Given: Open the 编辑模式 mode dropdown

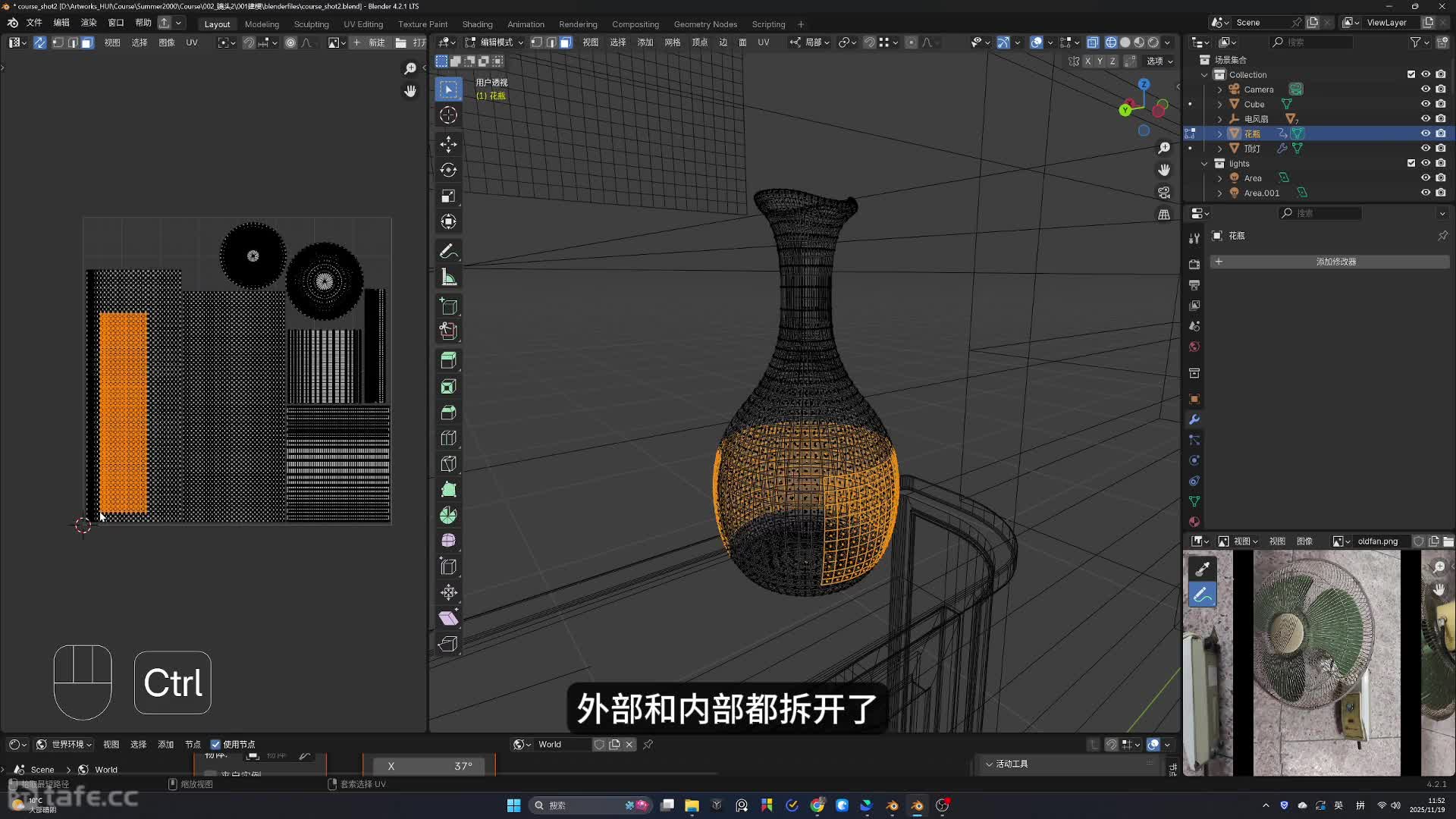Looking at the screenshot, I should click(x=494, y=42).
